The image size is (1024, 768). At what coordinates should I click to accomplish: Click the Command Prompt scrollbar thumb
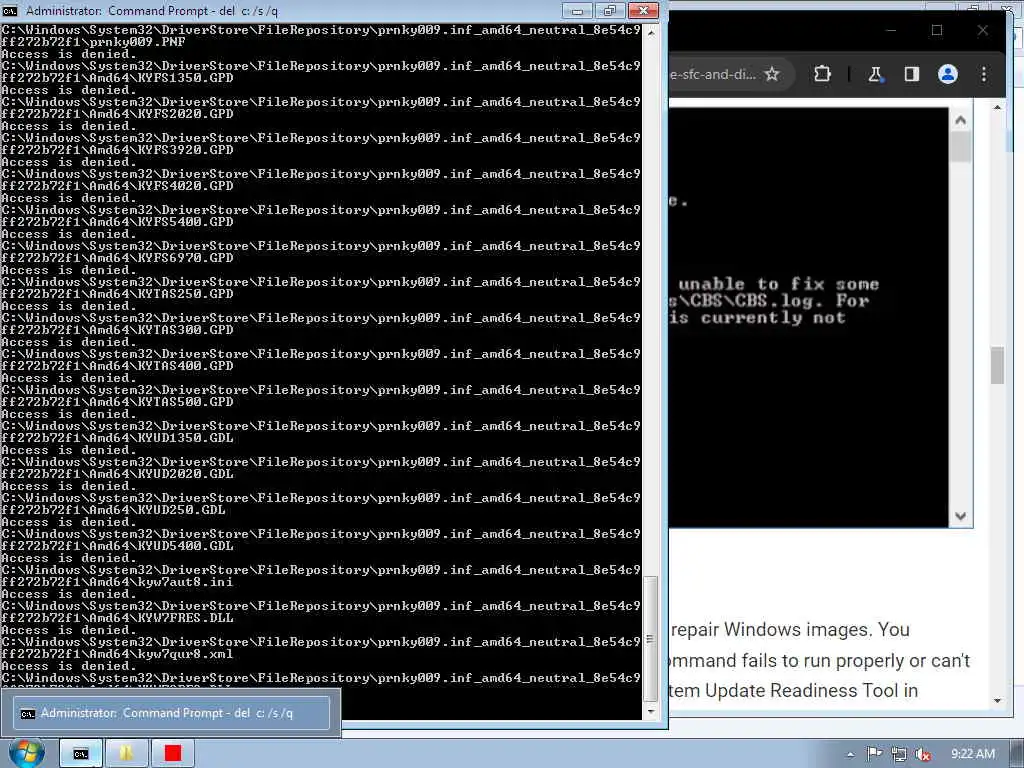650,639
